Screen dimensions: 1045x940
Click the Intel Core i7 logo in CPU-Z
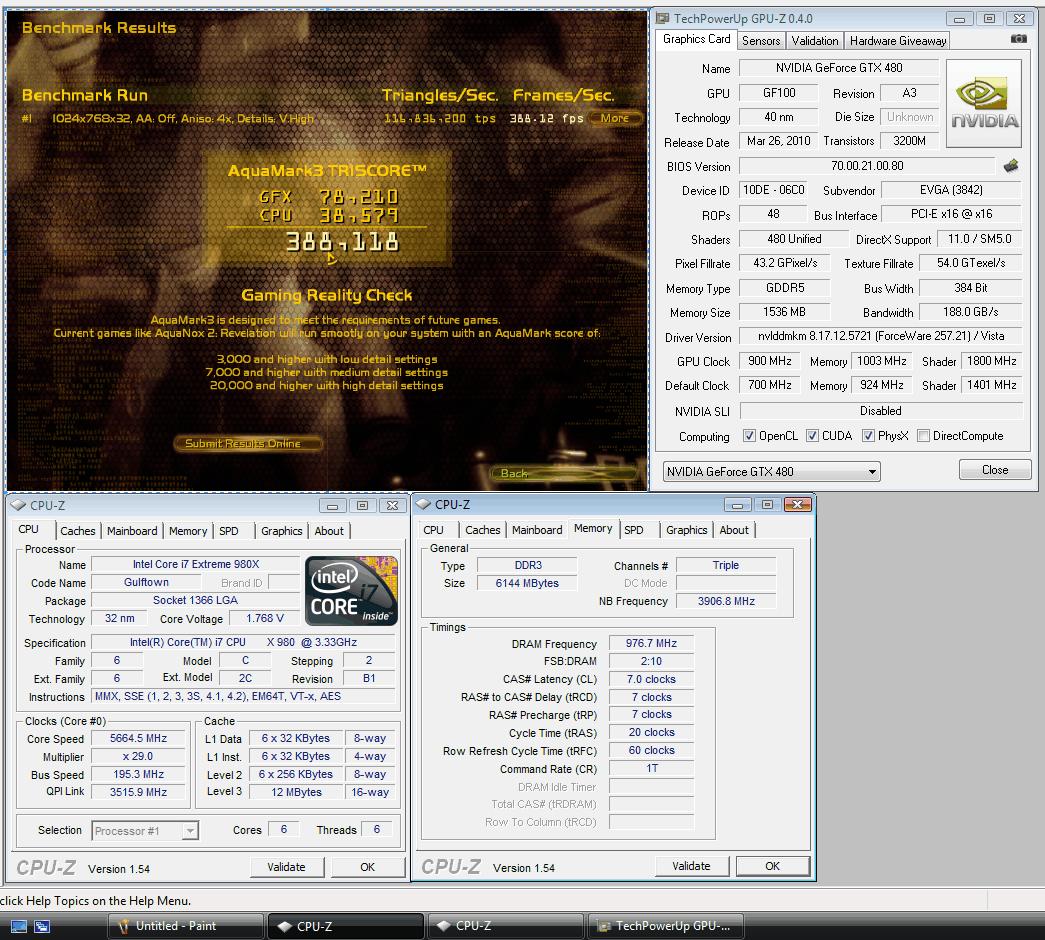(351, 591)
